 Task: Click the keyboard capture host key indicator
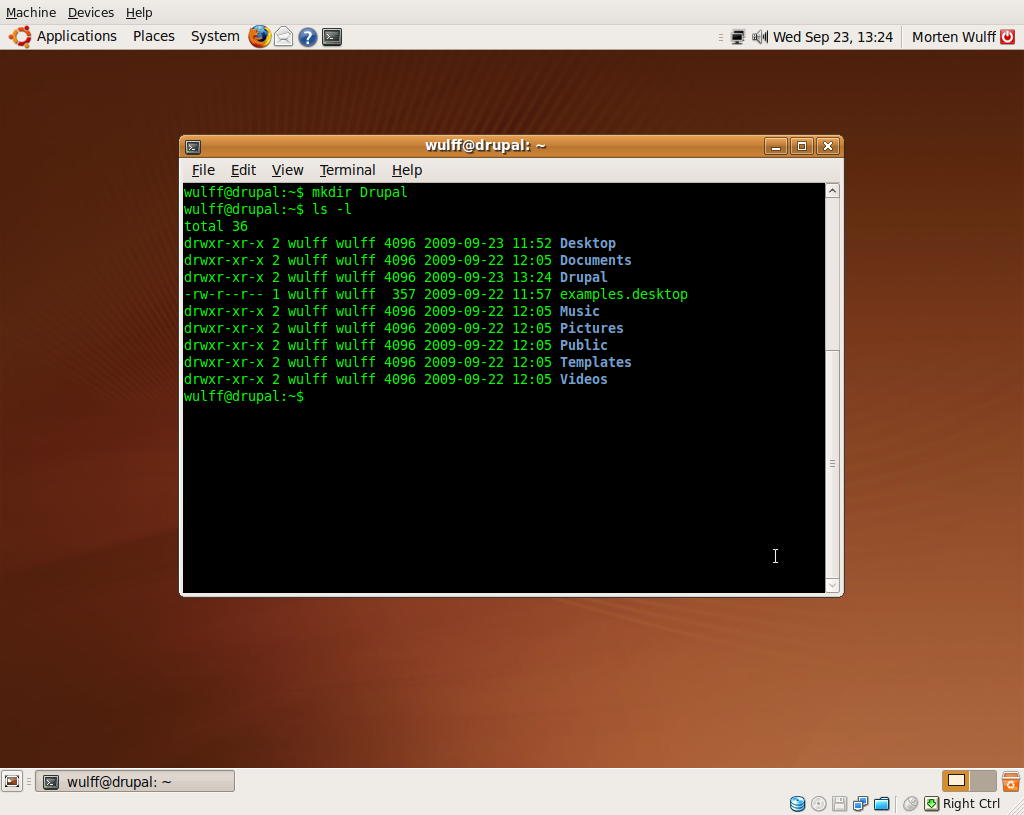click(932, 804)
